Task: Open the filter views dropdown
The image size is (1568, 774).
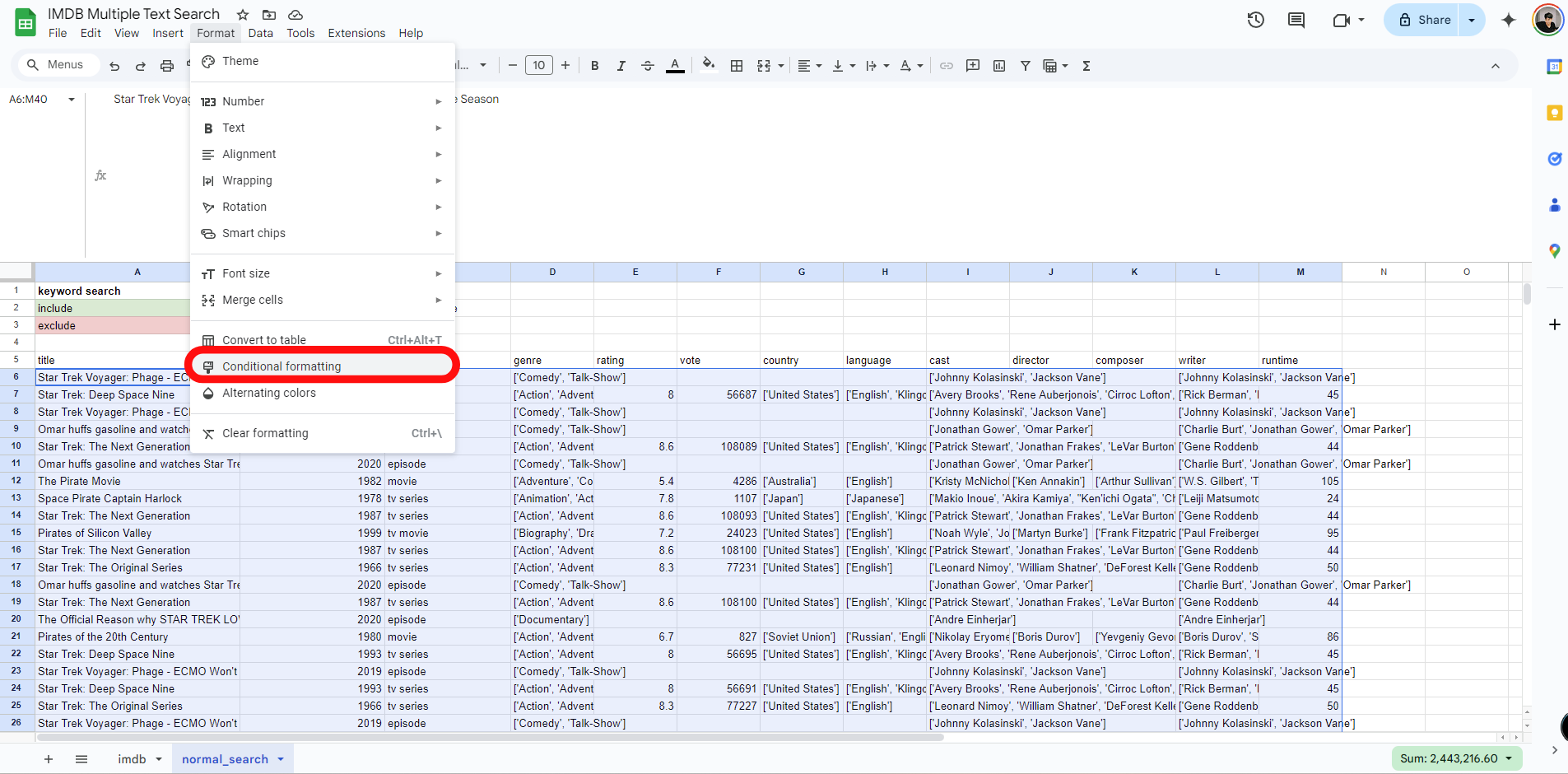Action: coord(1055,66)
